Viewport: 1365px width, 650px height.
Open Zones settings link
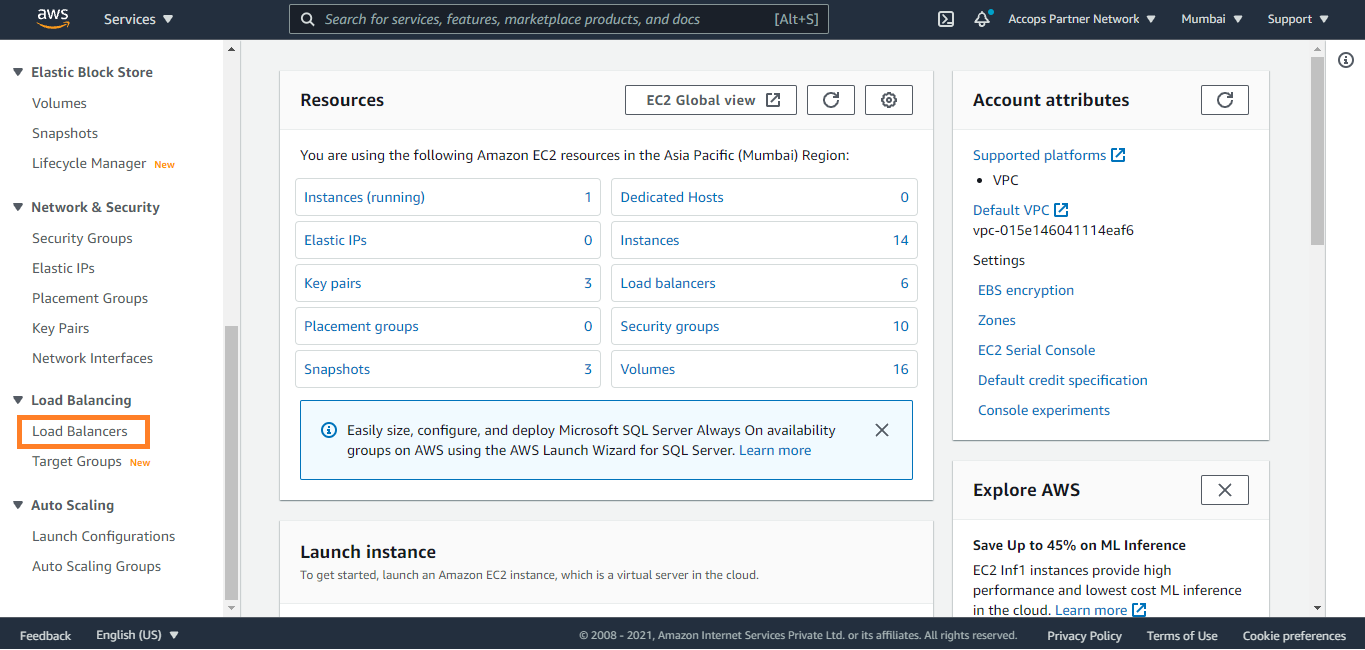(997, 320)
